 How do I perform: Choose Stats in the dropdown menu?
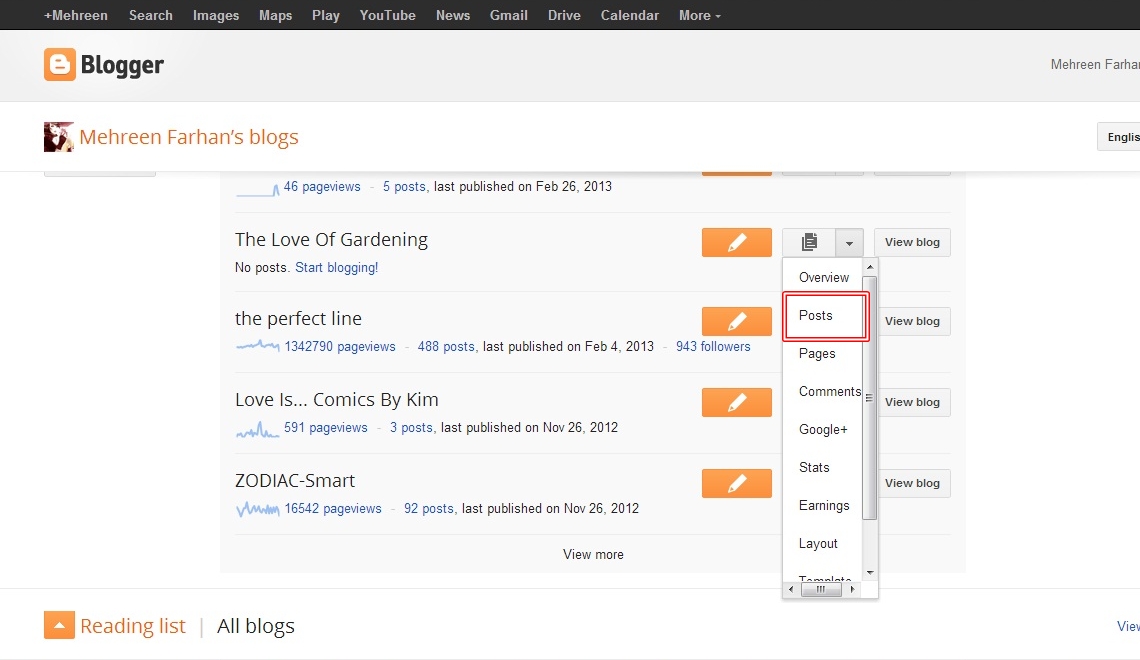point(814,467)
